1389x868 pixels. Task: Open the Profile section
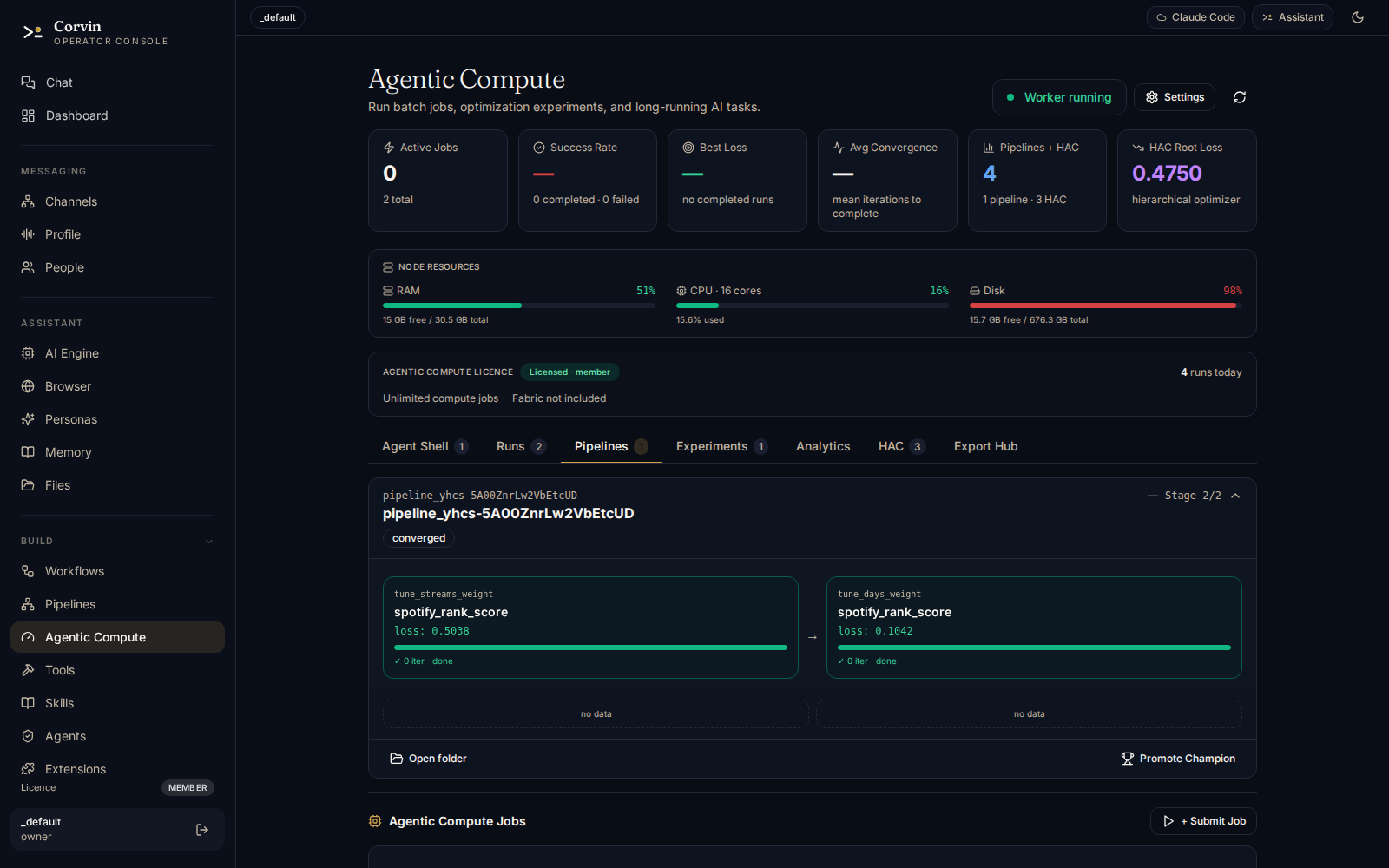(x=117, y=234)
